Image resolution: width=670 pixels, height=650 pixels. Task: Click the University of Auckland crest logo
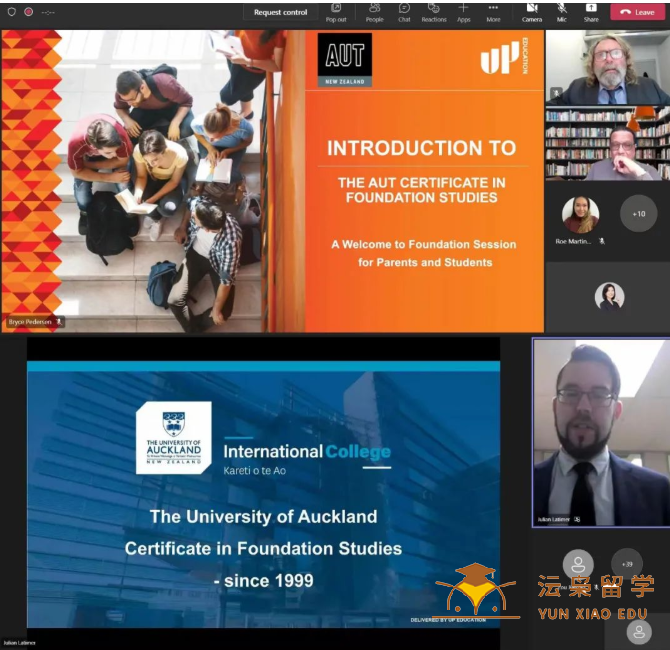(173, 438)
